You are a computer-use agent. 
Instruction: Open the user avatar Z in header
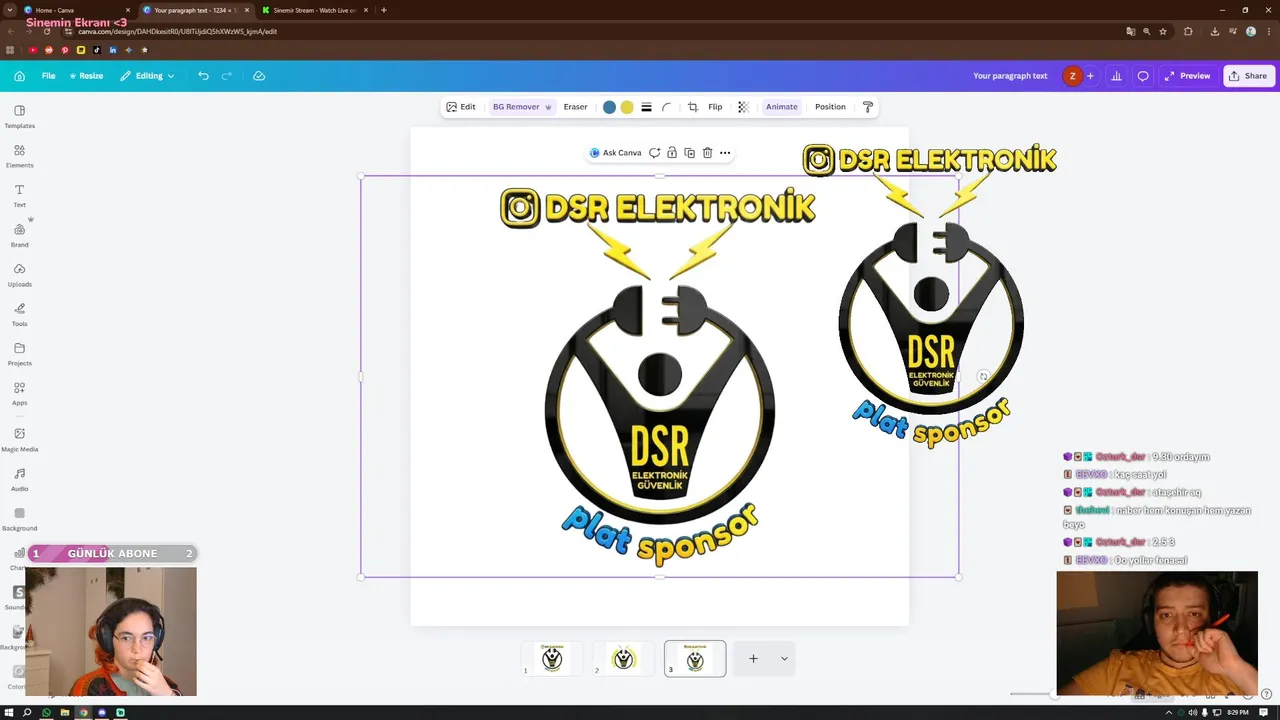(x=1072, y=76)
